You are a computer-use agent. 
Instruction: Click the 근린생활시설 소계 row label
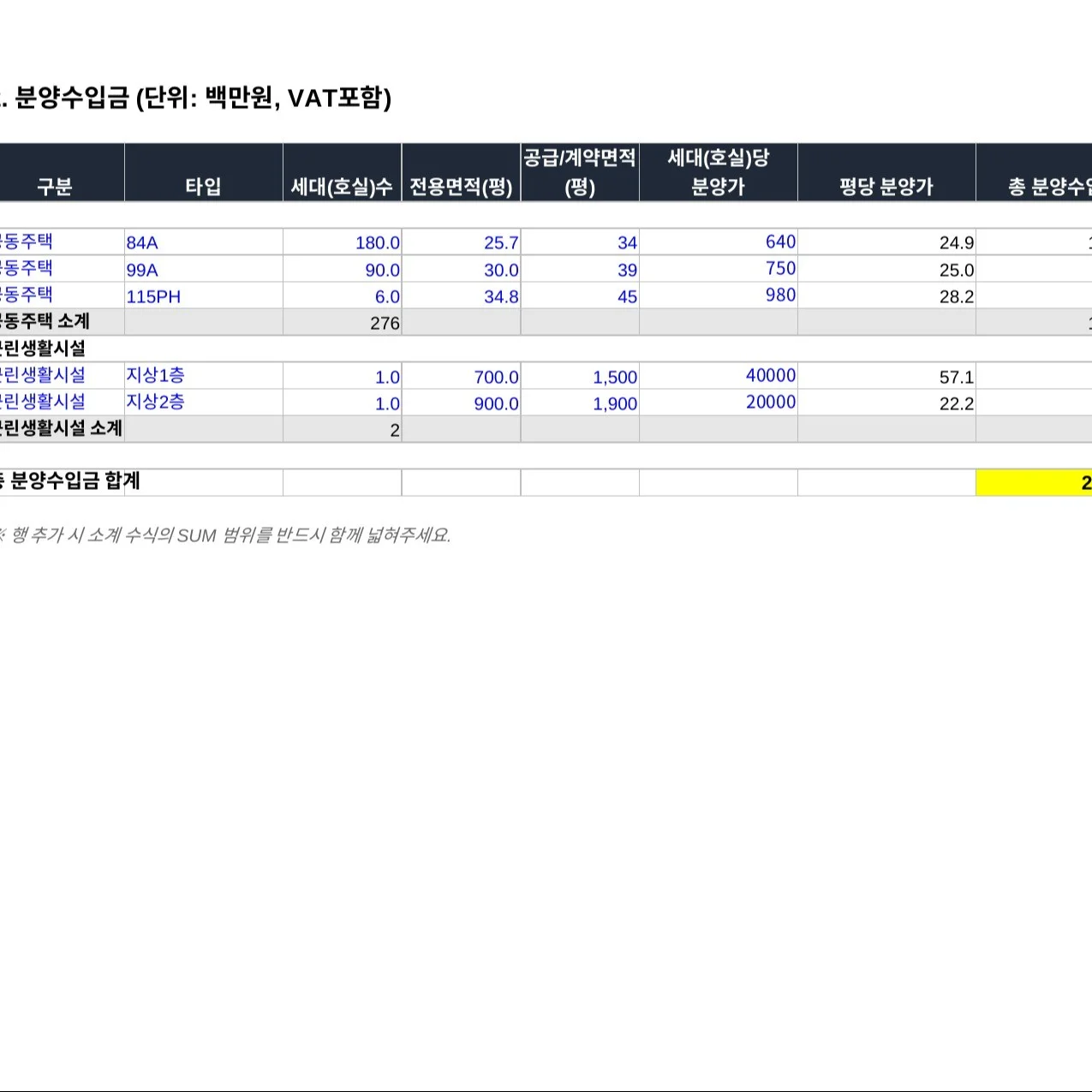pos(61,428)
